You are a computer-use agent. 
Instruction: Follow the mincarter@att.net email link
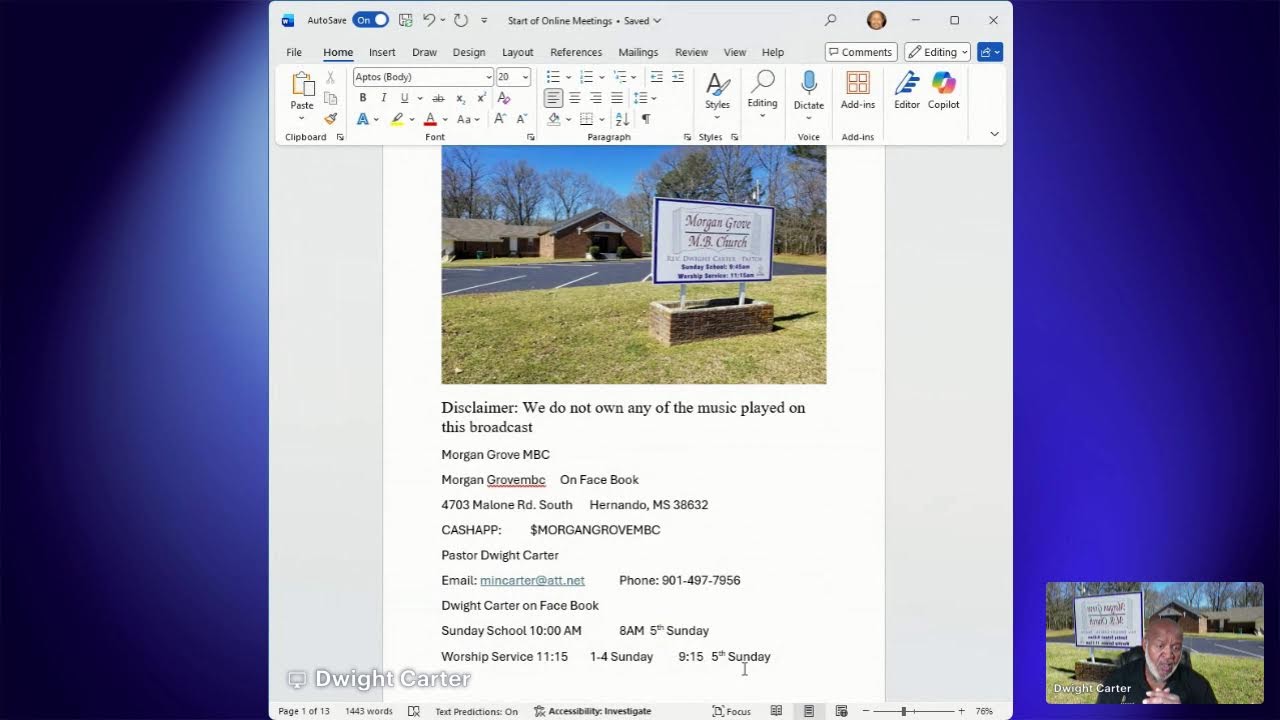point(532,580)
